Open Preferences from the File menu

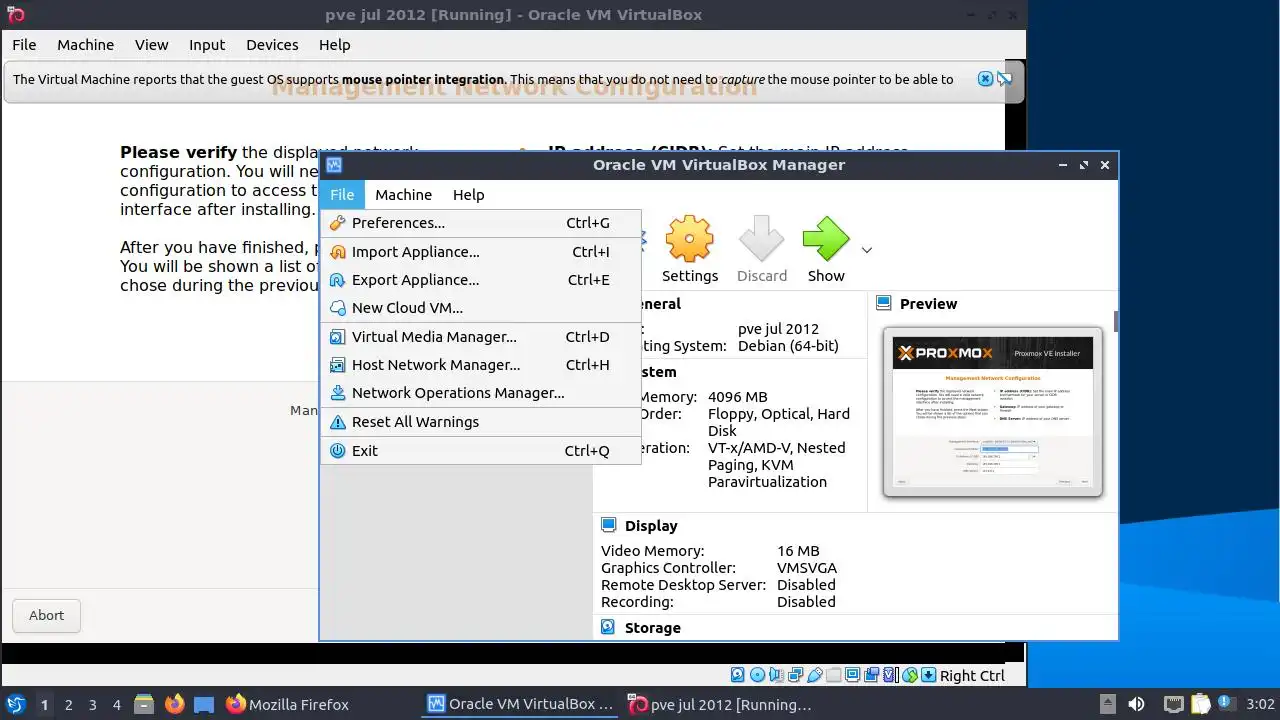click(x=480, y=223)
